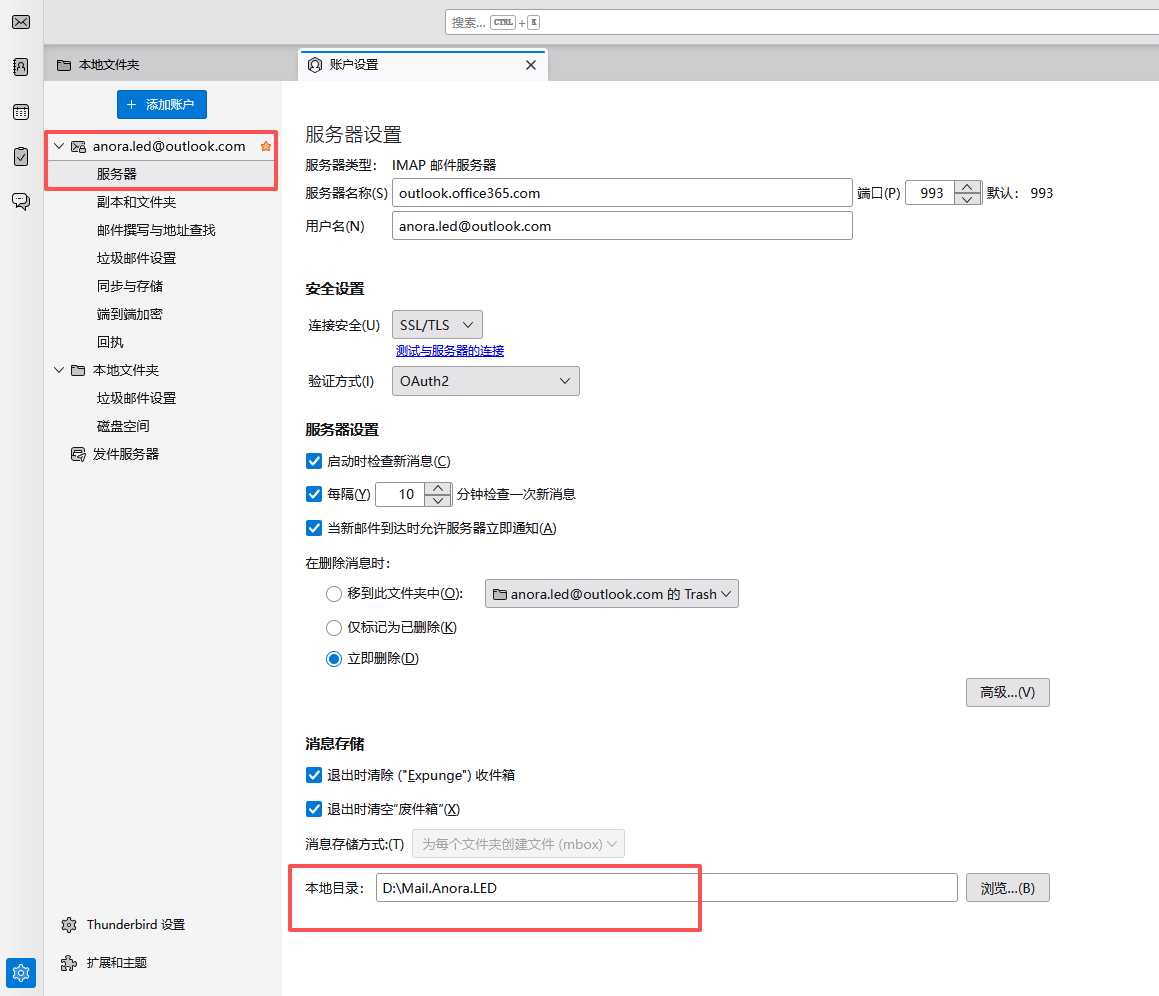Image resolution: width=1159 pixels, height=996 pixels.
Task: Click the top search box
Action: pyautogui.click(x=802, y=22)
